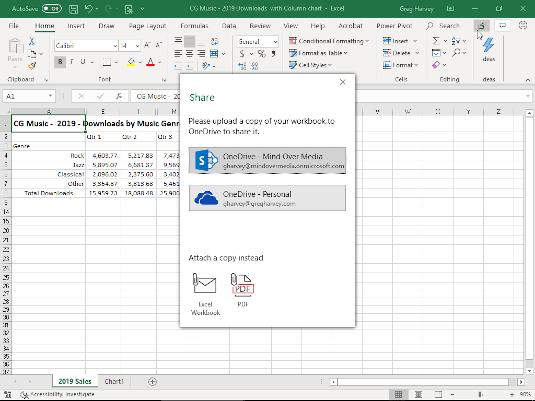Click the Percent Style icon
The image size is (535, 401).
coord(261,54)
